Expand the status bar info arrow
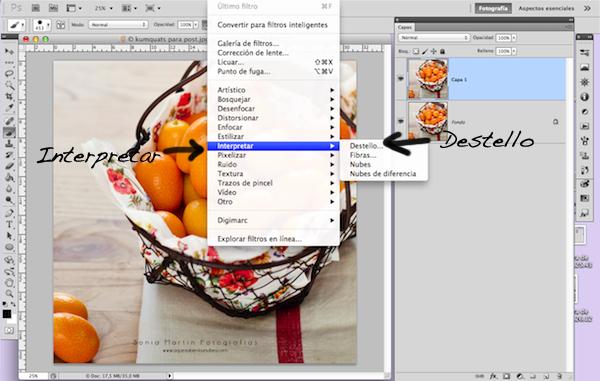Image resolution: width=600 pixels, height=381 pixels. (x=170, y=376)
